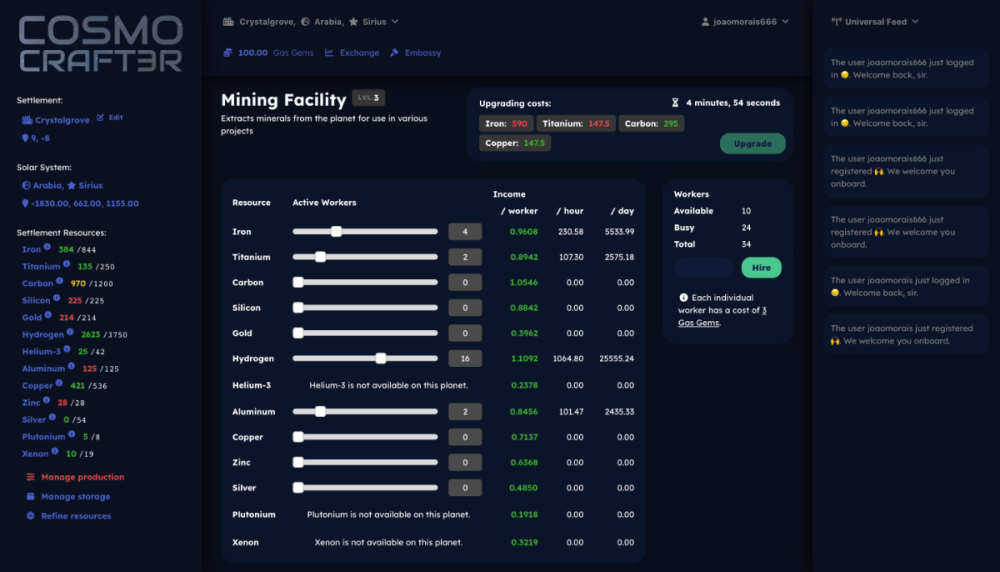Click the Hire workers button
The height and width of the screenshot is (572, 1000).
(x=761, y=268)
